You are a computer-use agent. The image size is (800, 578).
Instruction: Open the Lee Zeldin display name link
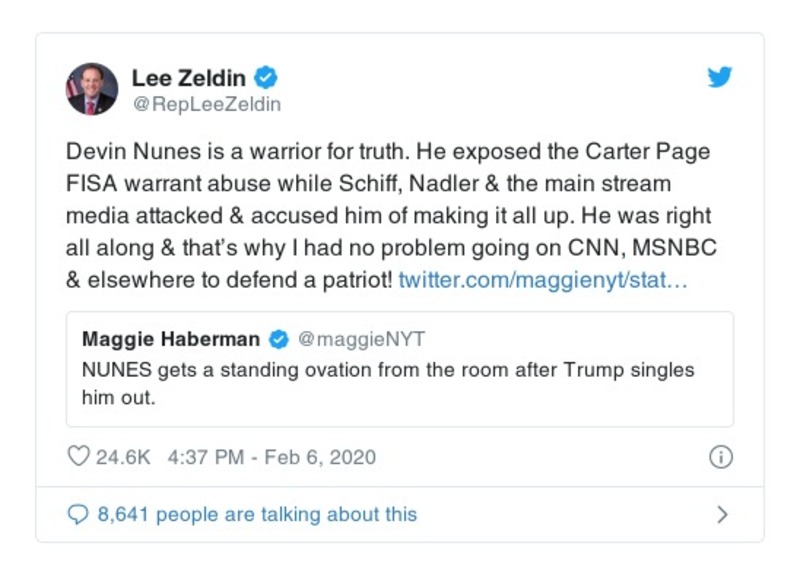[190, 77]
